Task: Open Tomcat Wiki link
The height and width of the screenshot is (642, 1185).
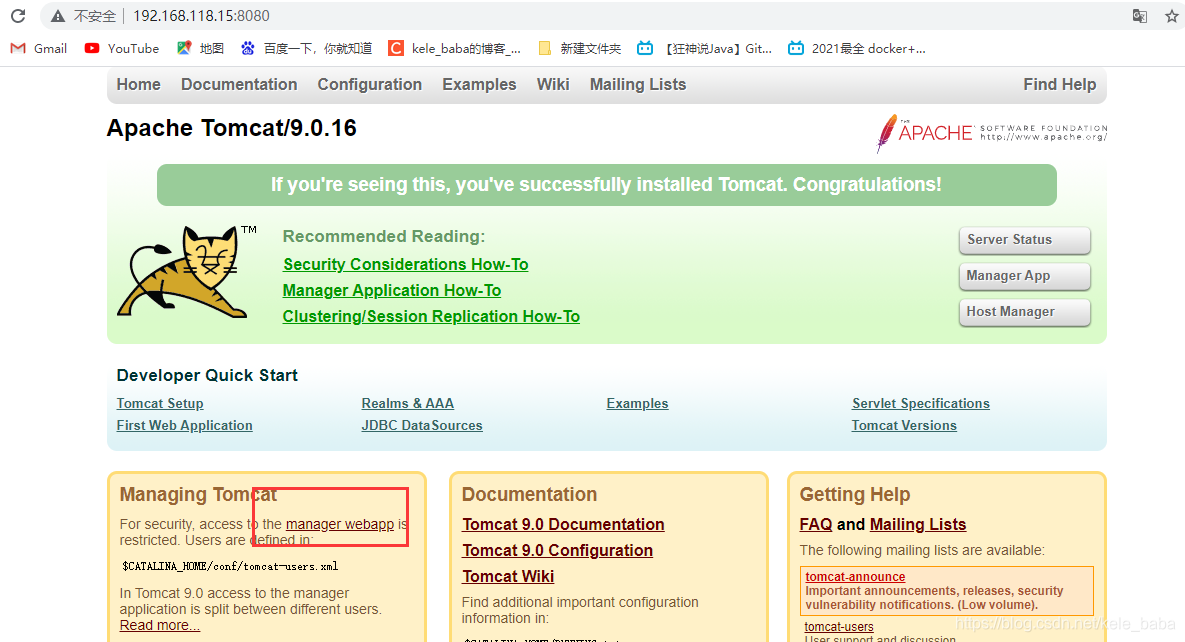Action: click(x=508, y=576)
